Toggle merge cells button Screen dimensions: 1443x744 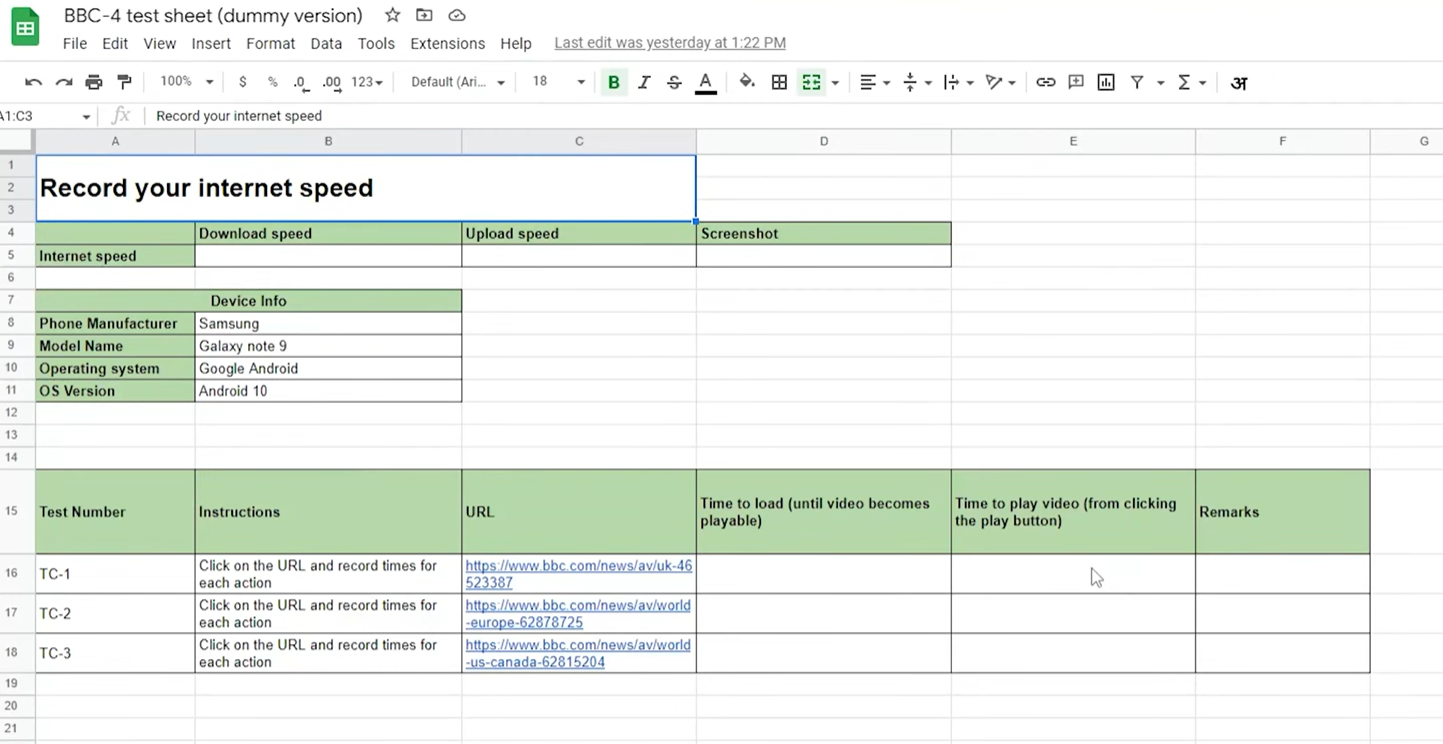[811, 82]
